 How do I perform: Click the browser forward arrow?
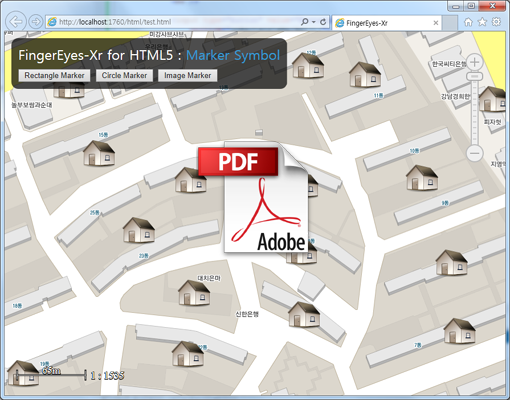click(x=36, y=22)
